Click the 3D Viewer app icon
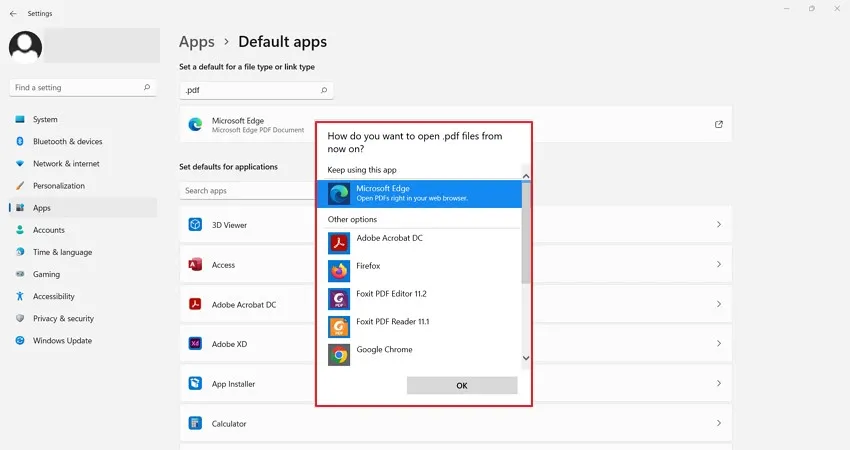This screenshot has width=850, height=450. tap(195, 224)
